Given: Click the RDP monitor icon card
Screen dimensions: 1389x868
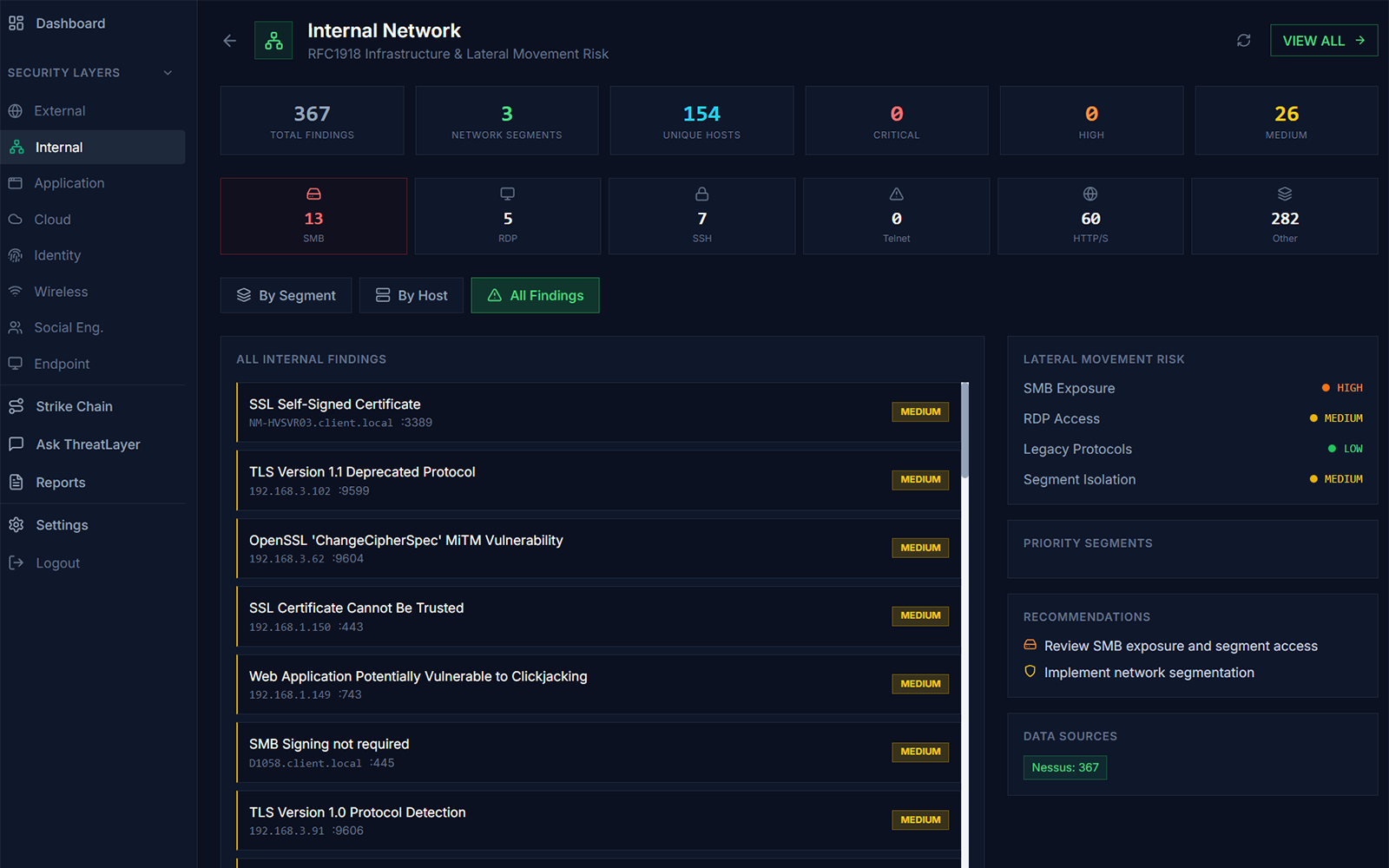Looking at the screenshot, I should tap(507, 194).
